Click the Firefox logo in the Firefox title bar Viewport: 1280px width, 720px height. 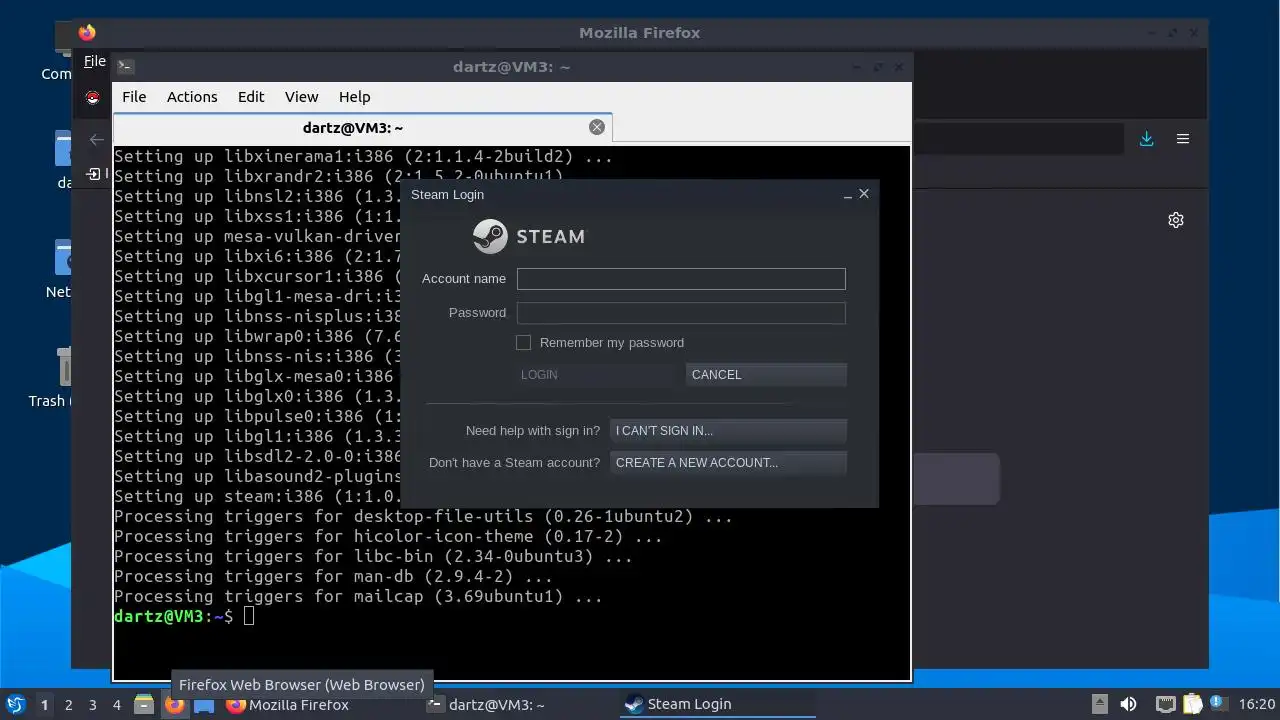click(x=87, y=33)
